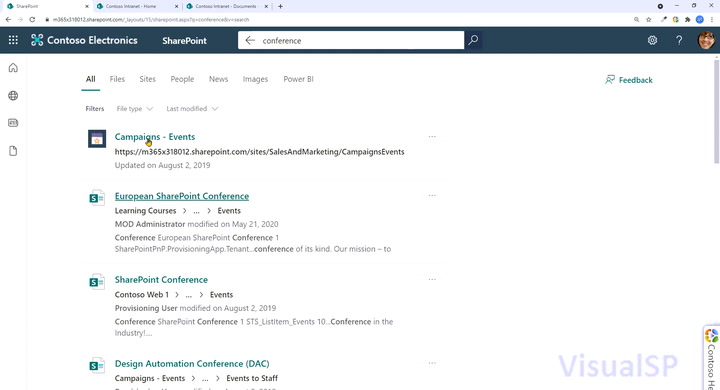This screenshot has height=390, width=720.
Task: Click the Feedback link
Action: pos(636,80)
